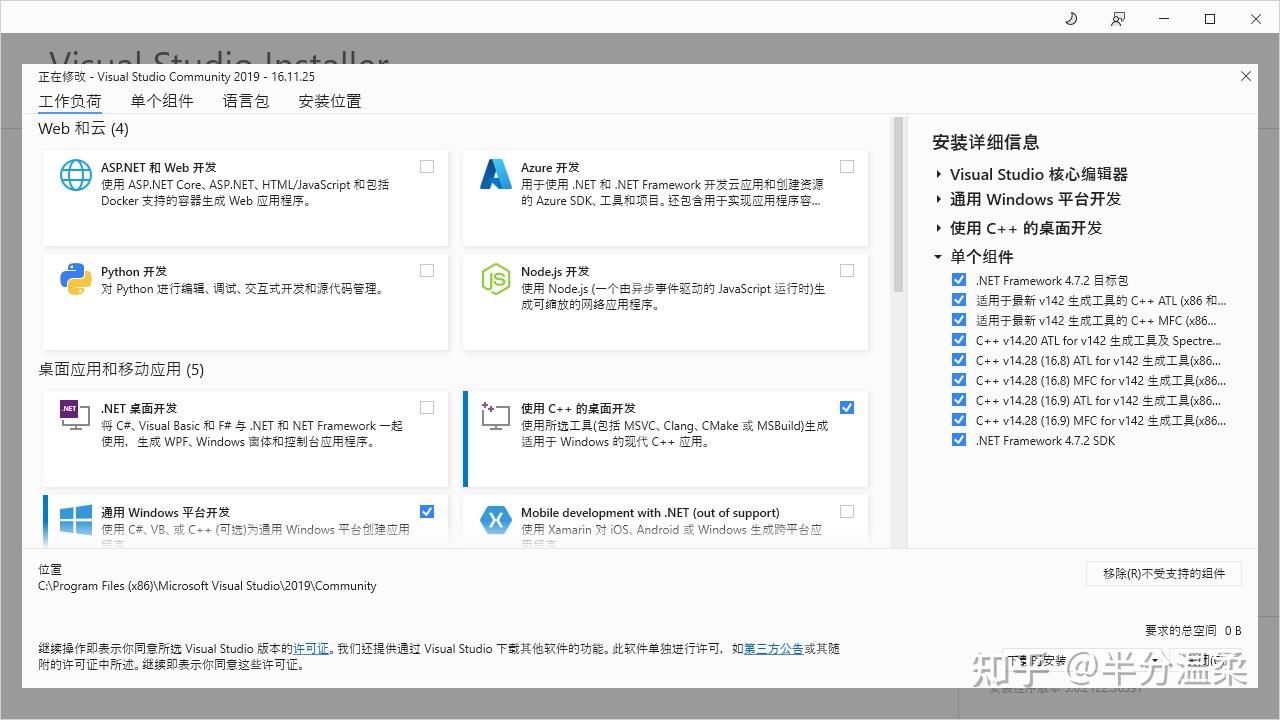Uncheck the .NET Framework 4.7.2 SDK component
This screenshot has width=1280, height=720.
tap(959, 440)
